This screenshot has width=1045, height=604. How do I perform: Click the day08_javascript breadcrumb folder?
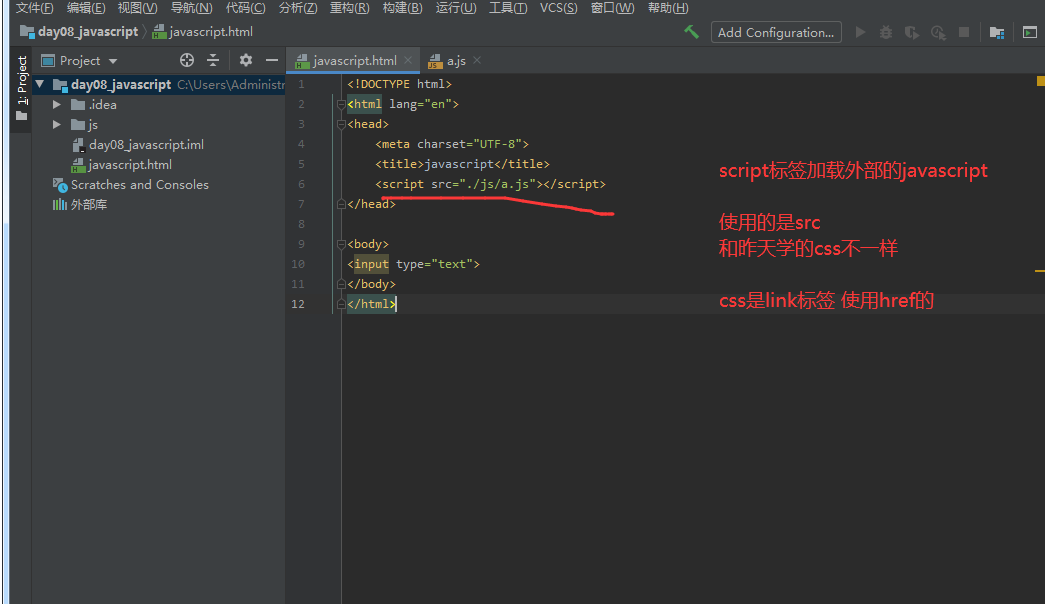pyautogui.click(x=79, y=31)
